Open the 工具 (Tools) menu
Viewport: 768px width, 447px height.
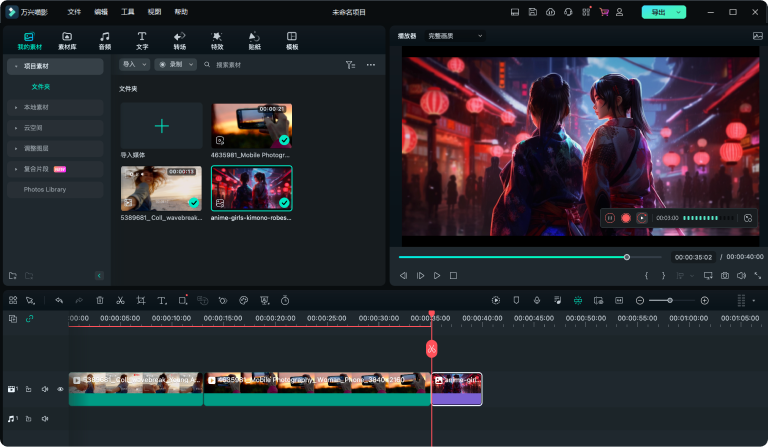[x=127, y=12]
